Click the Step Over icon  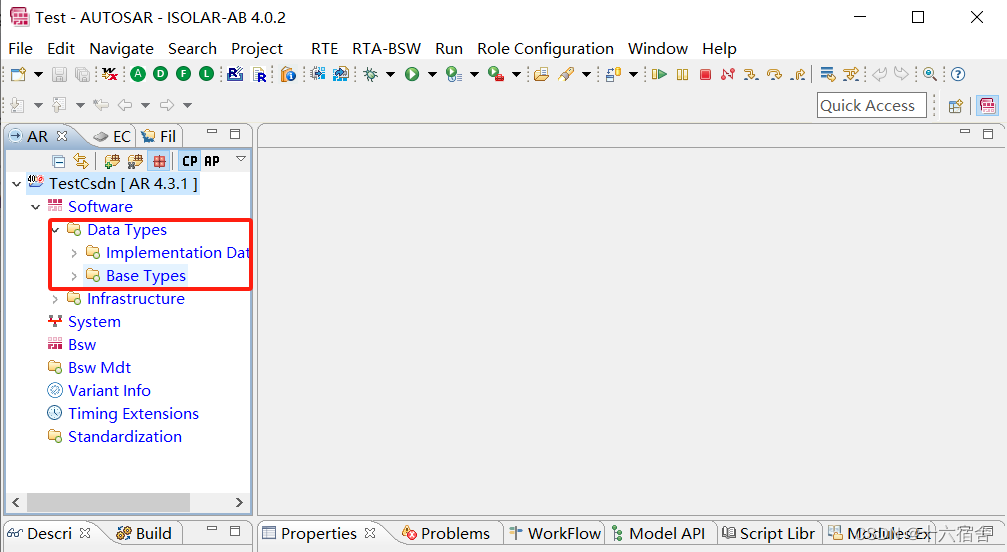pos(775,74)
